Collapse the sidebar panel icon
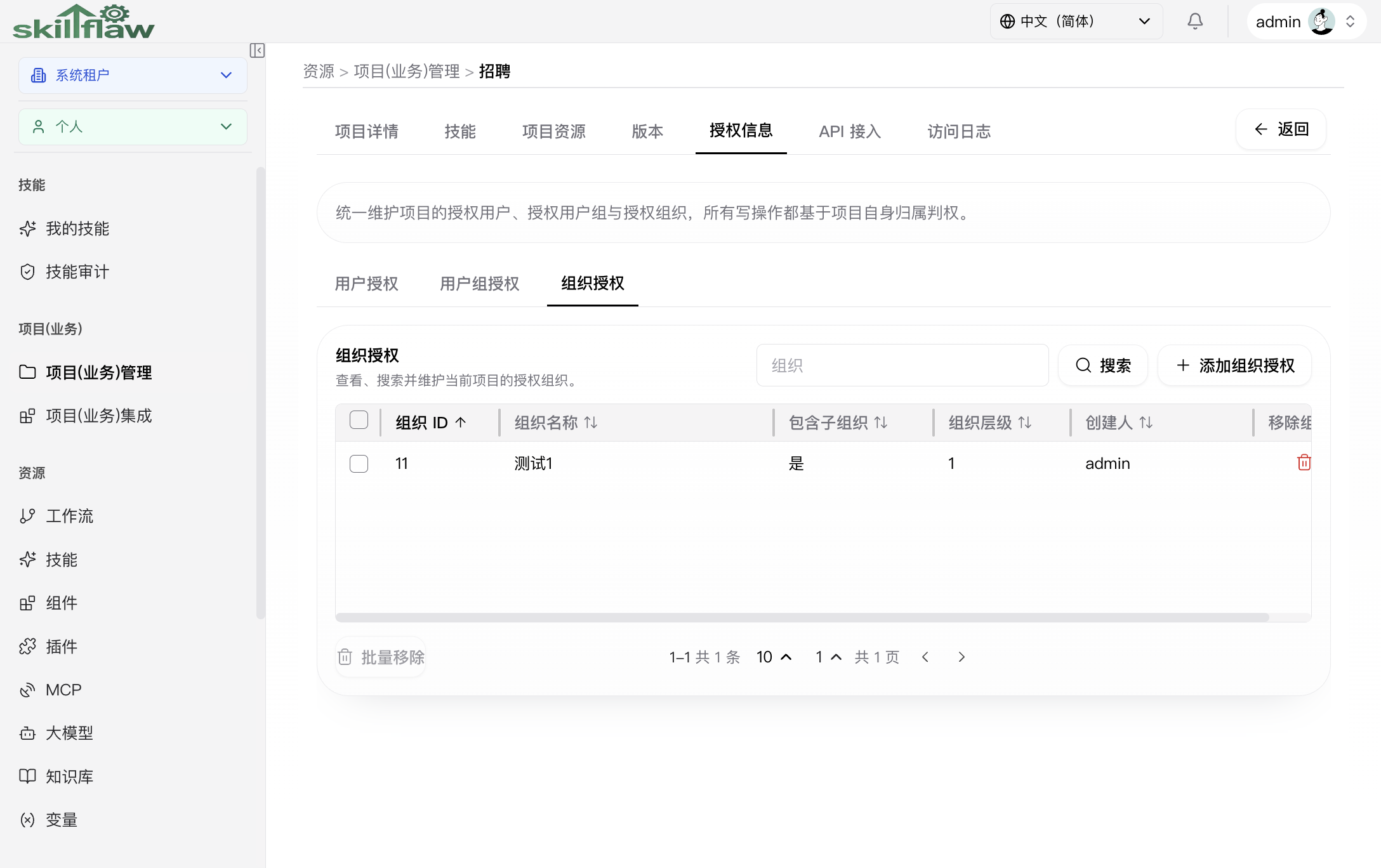The width and height of the screenshot is (1381, 868). (257, 51)
